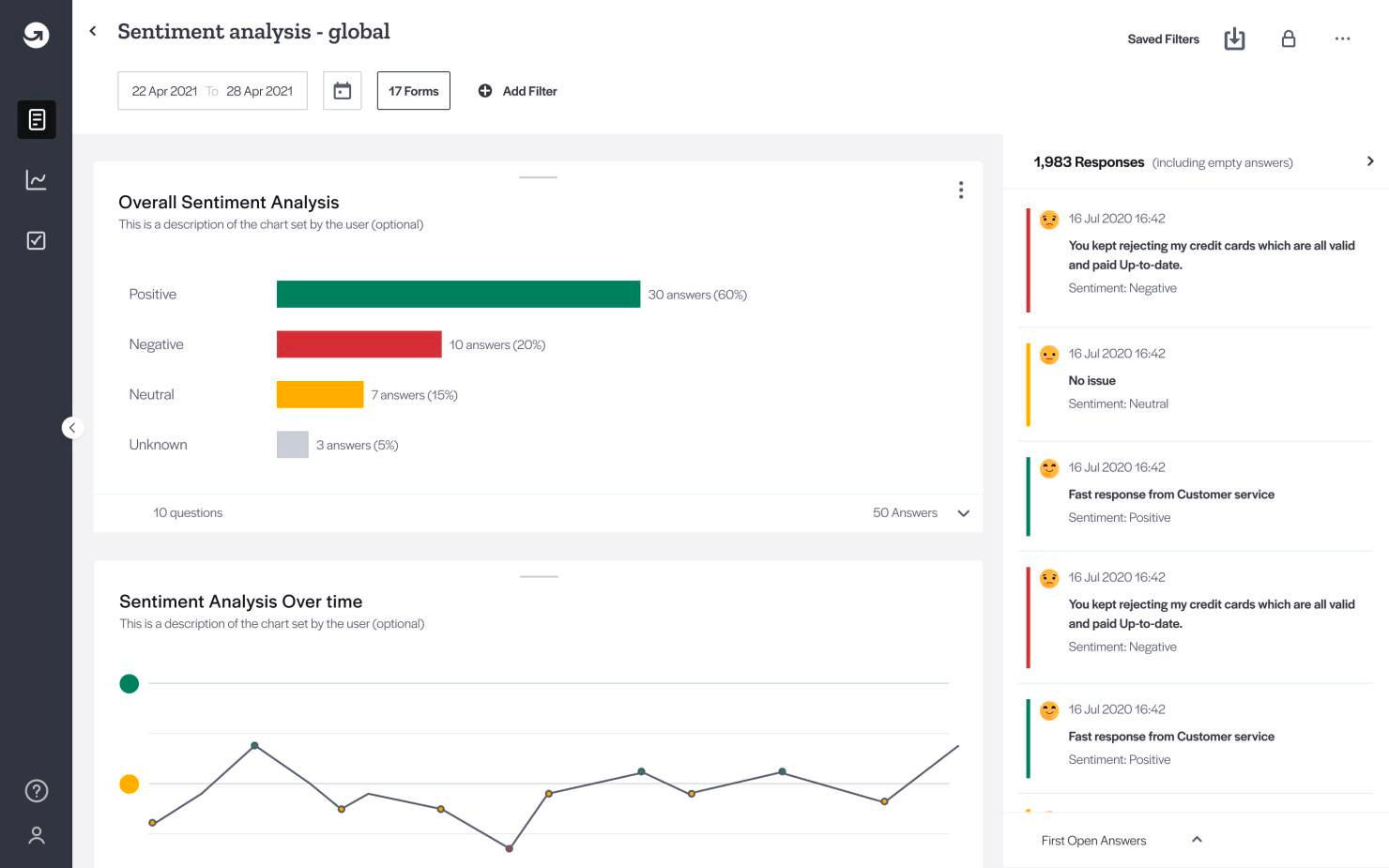Open the user profile icon

click(x=37, y=834)
